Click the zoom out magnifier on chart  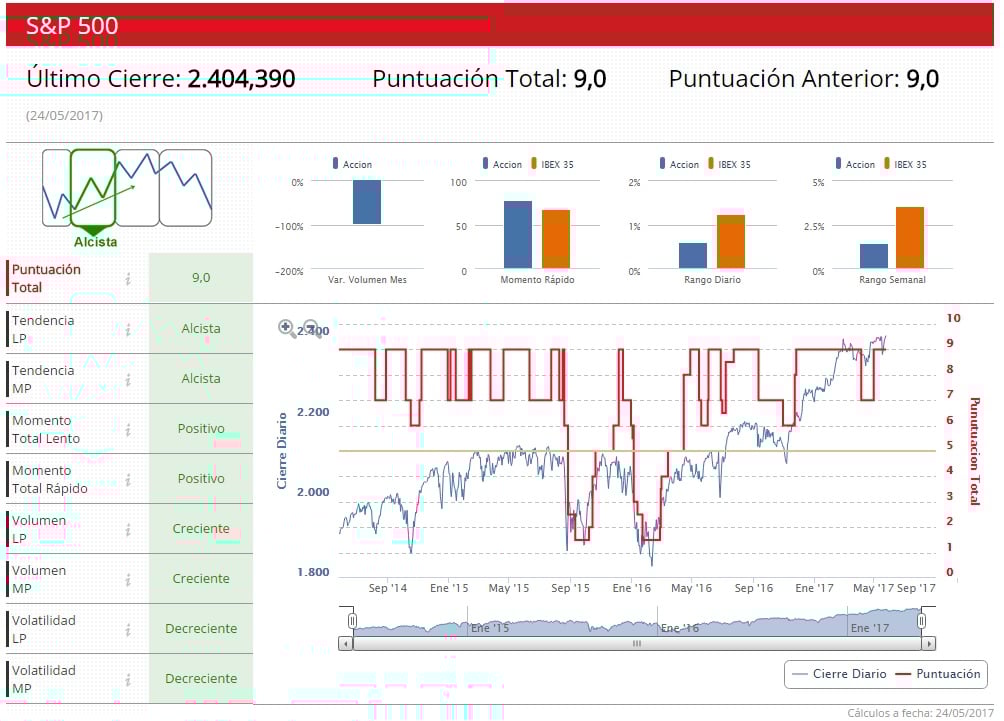pyautogui.click(x=312, y=328)
